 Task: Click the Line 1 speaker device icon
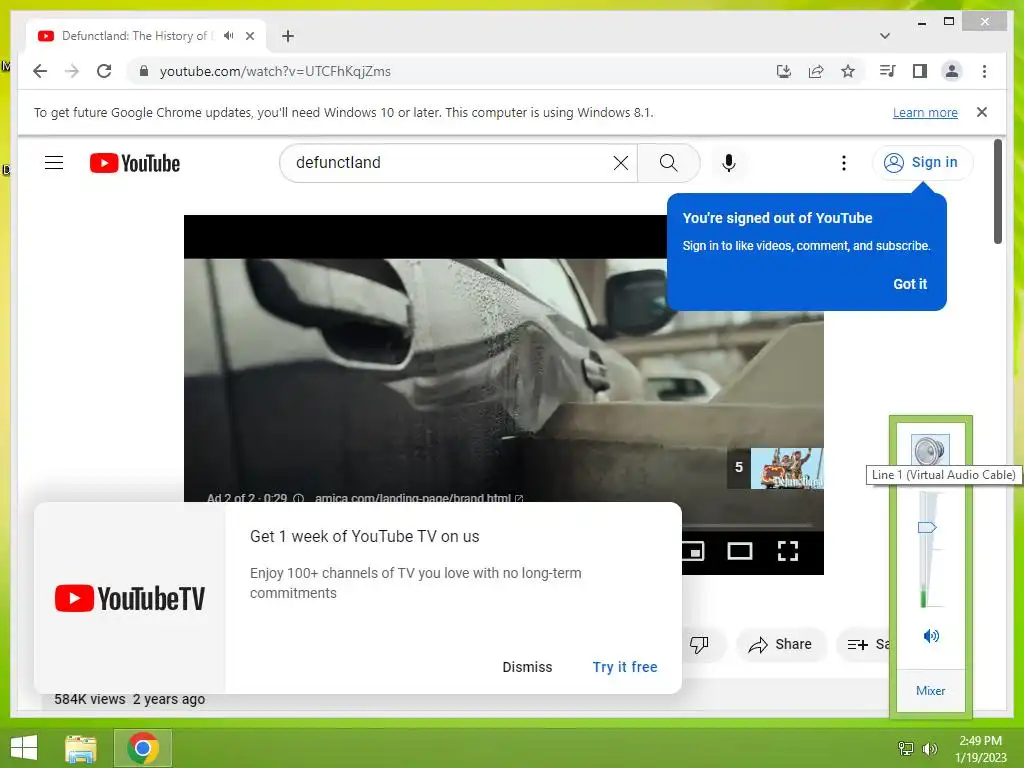click(x=930, y=450)
